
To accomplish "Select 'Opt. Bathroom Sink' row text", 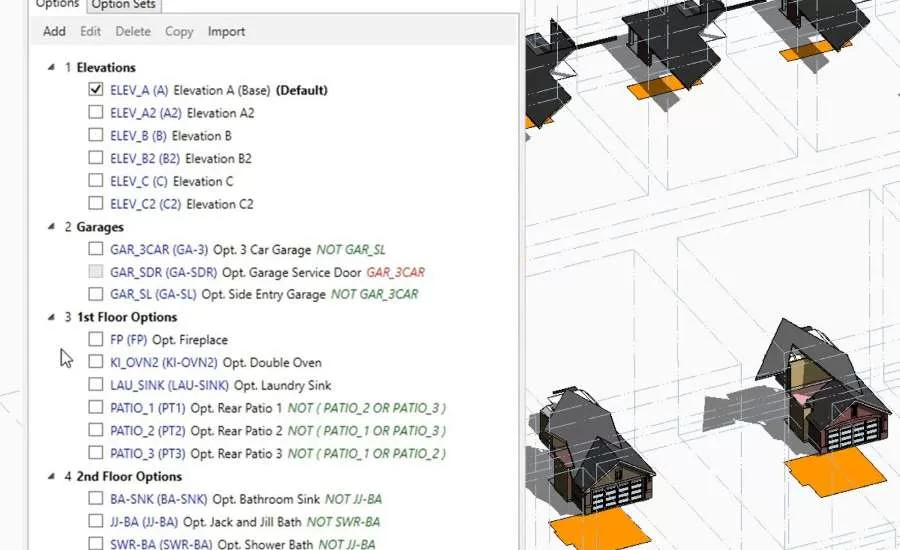I will [266, 499].
